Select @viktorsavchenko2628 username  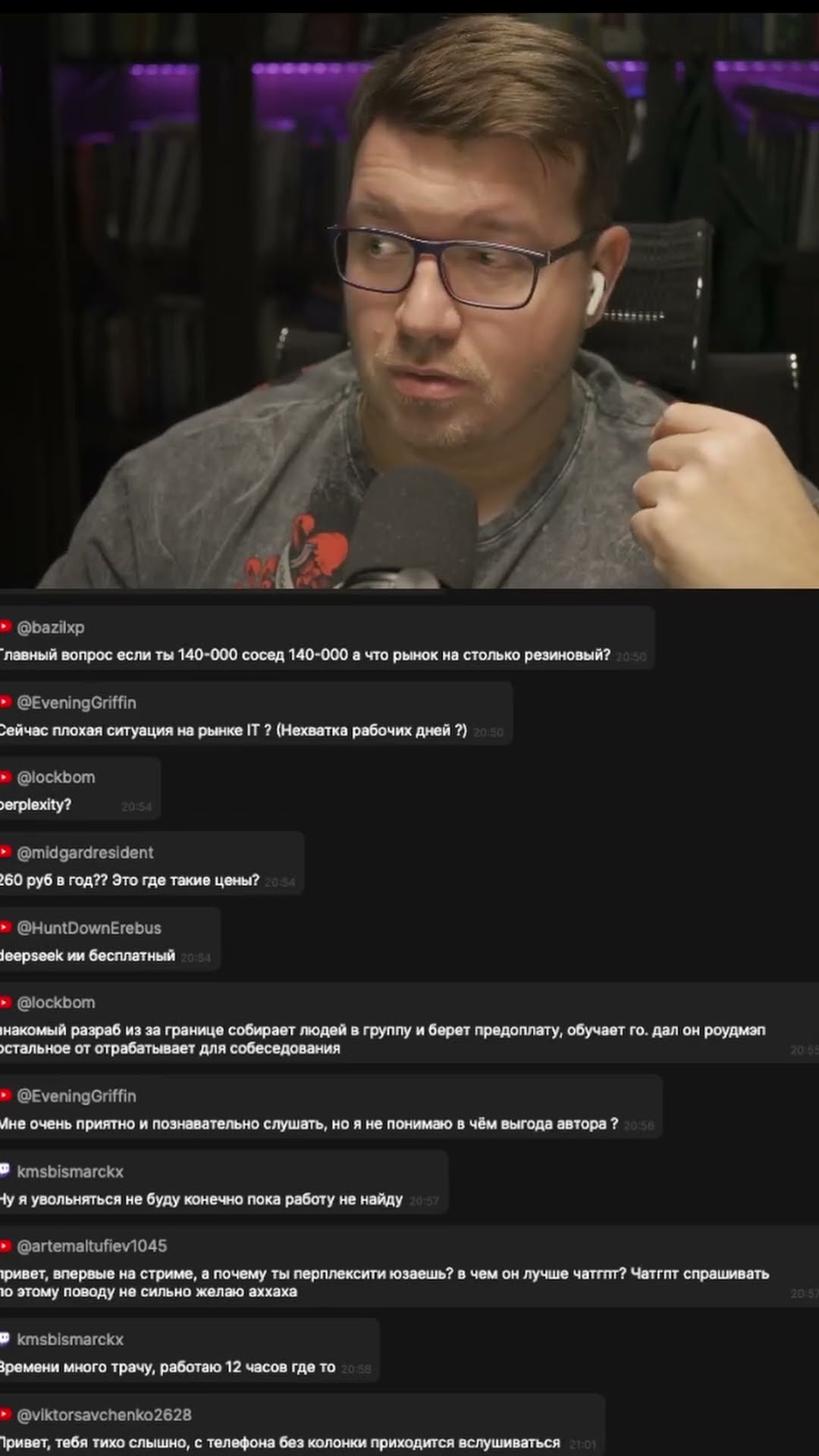(x=104, y=1415)
